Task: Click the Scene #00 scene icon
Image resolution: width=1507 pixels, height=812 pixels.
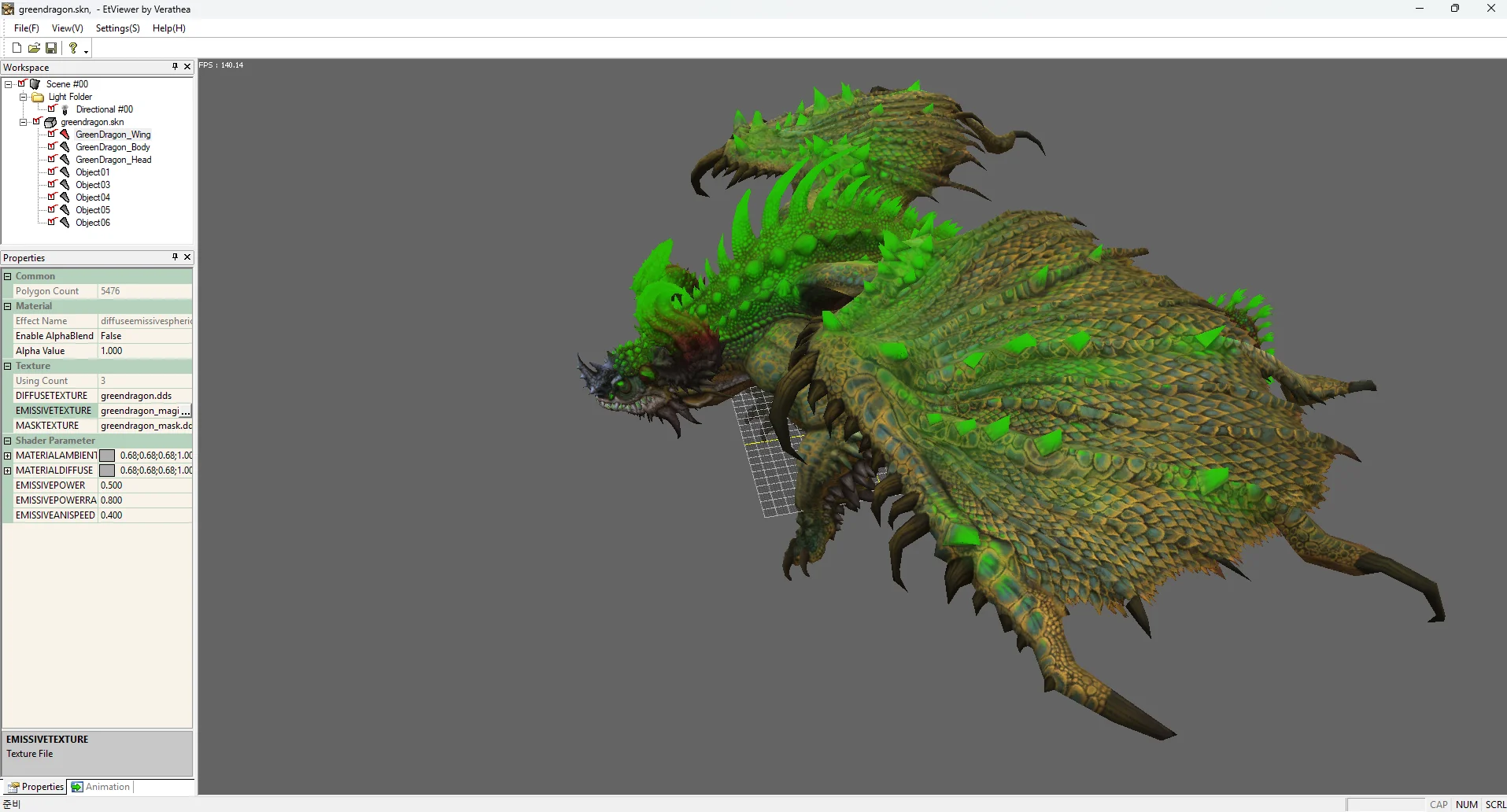Action: (35, 84)
